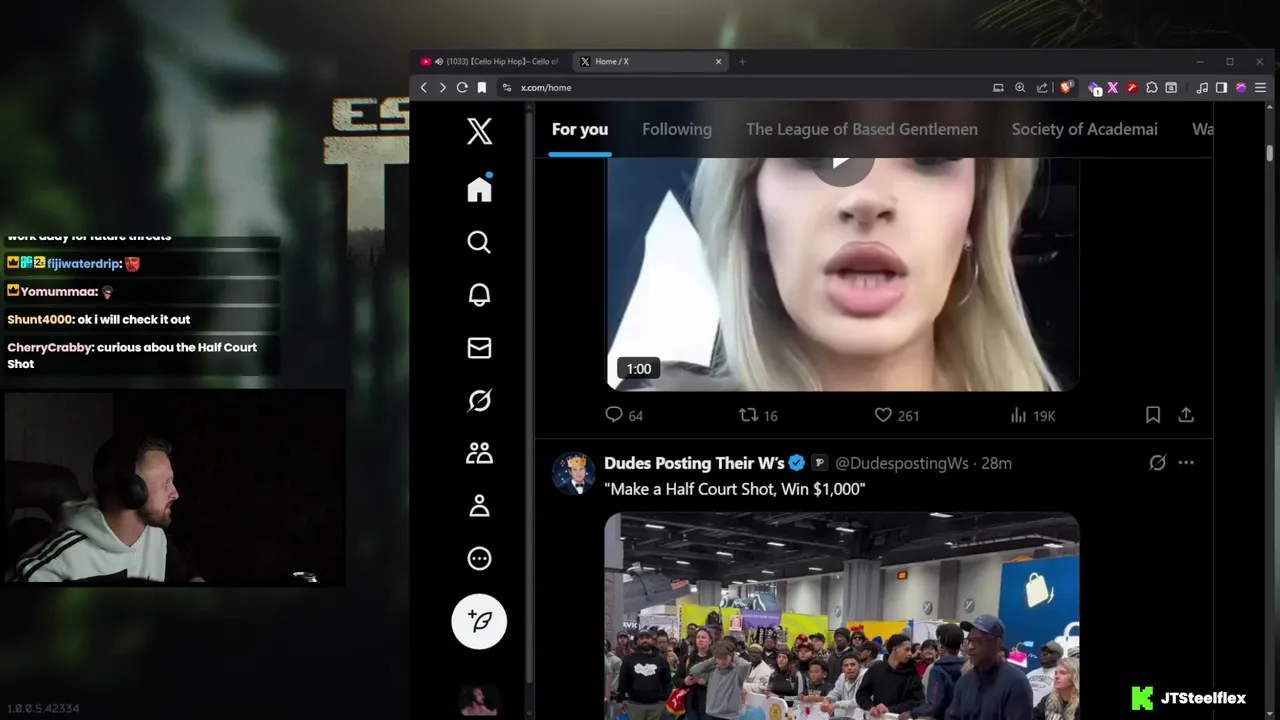Open Brave Shields lion icon
Screen dimensions: 1280x720
[1065, 88]
